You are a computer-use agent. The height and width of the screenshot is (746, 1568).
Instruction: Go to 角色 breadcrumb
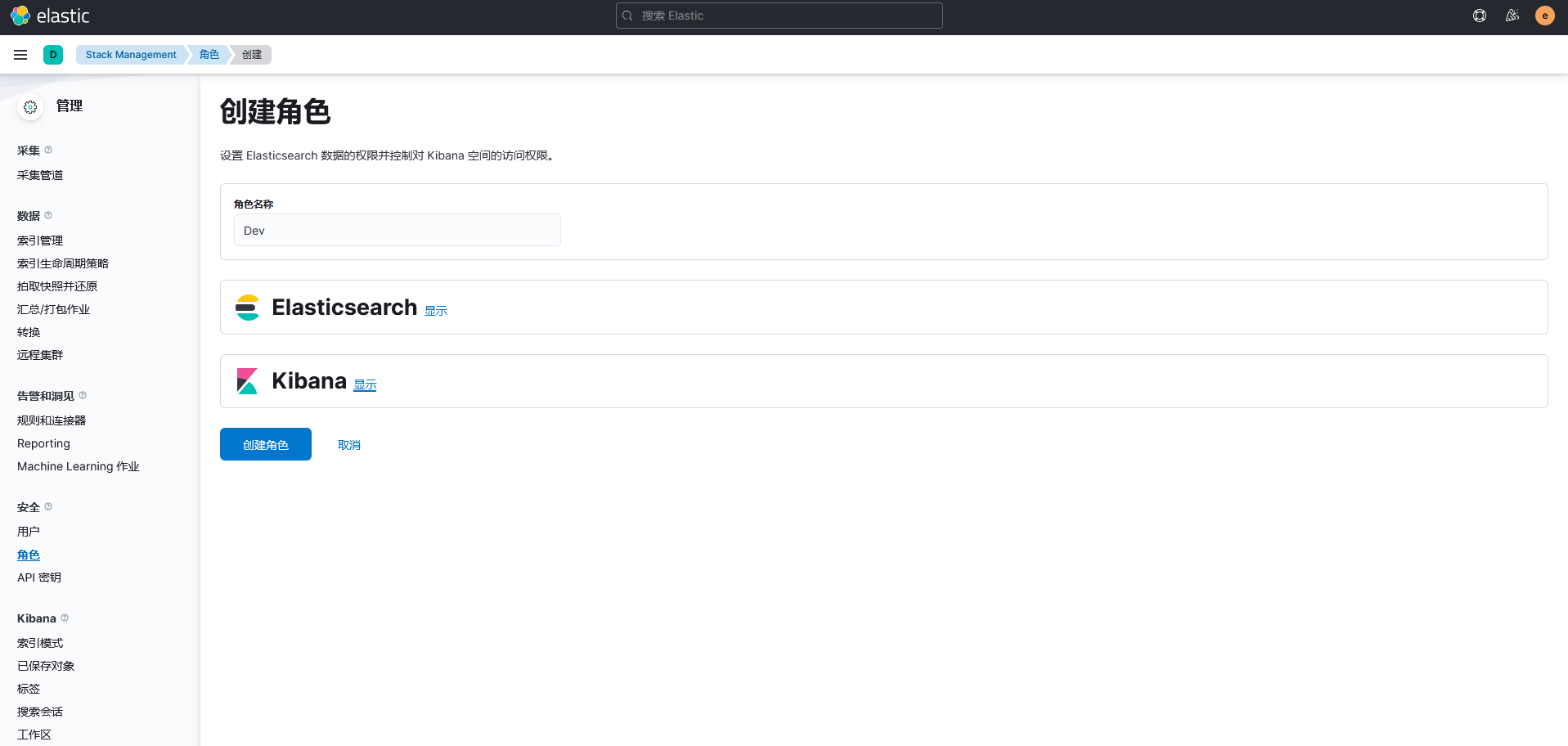pyautogui.click(x=209, y=55)
